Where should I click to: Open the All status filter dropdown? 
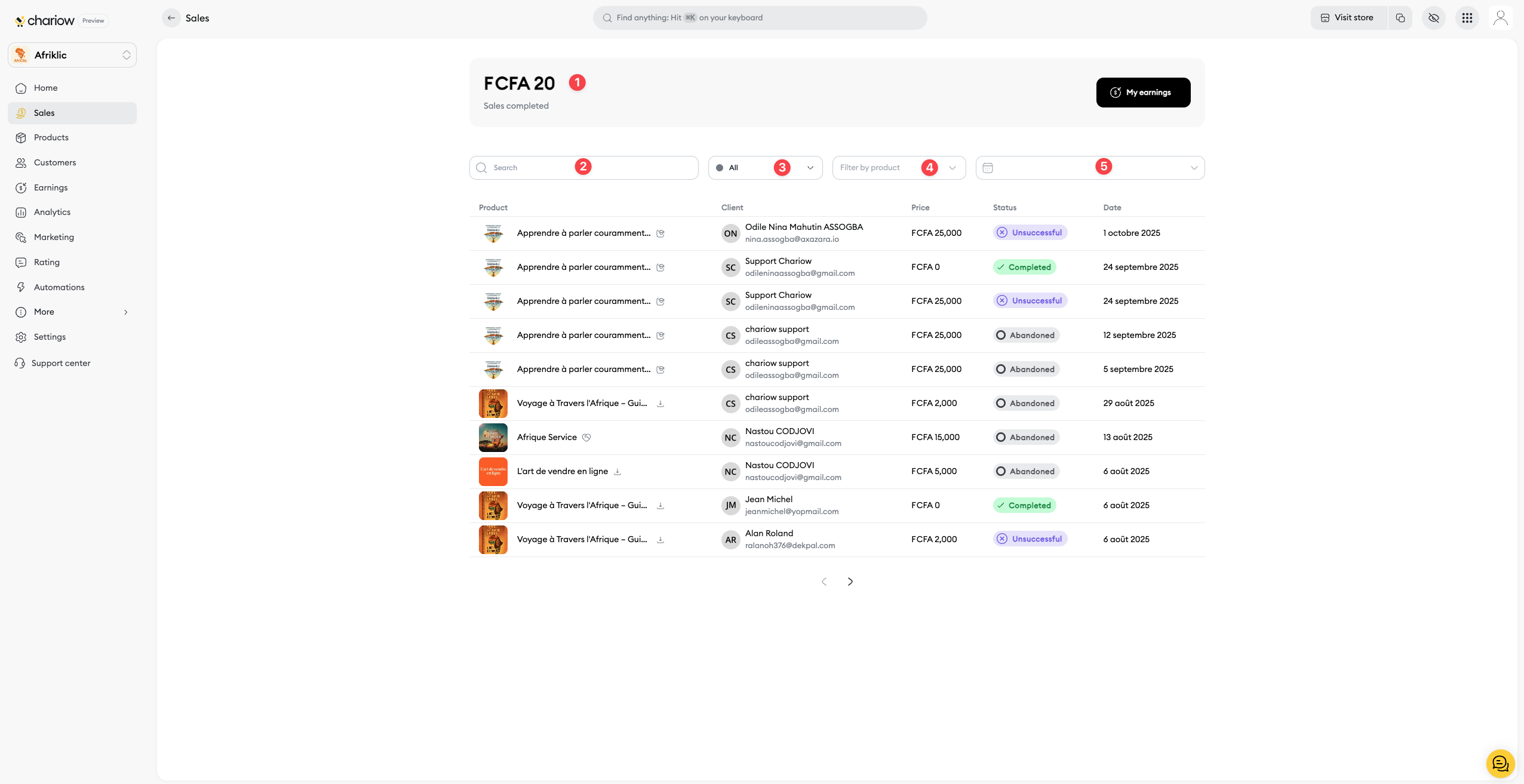(x=764, y=168)
